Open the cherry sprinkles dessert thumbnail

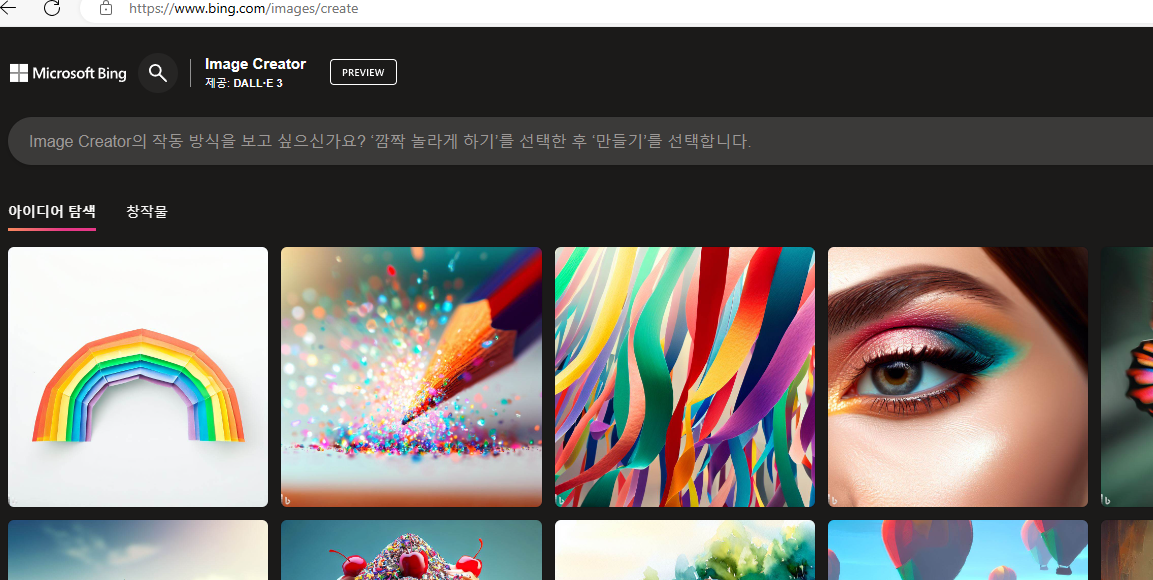(x=411, y=550)
